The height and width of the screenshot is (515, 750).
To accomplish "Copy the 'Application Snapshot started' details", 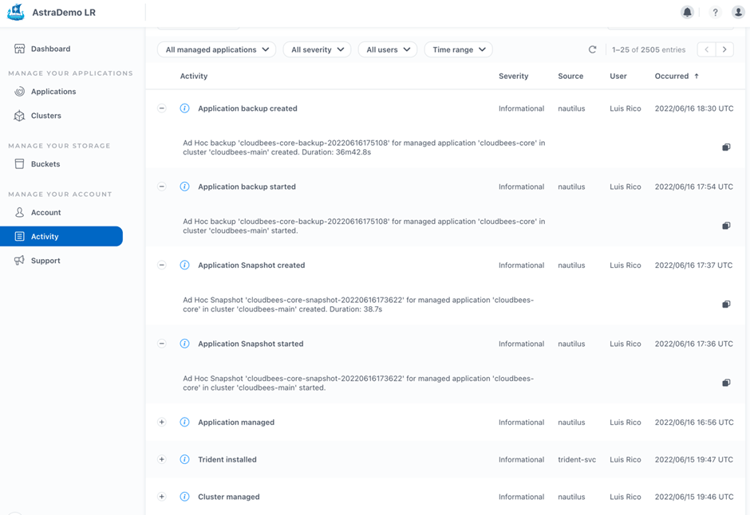I will 726,382.
